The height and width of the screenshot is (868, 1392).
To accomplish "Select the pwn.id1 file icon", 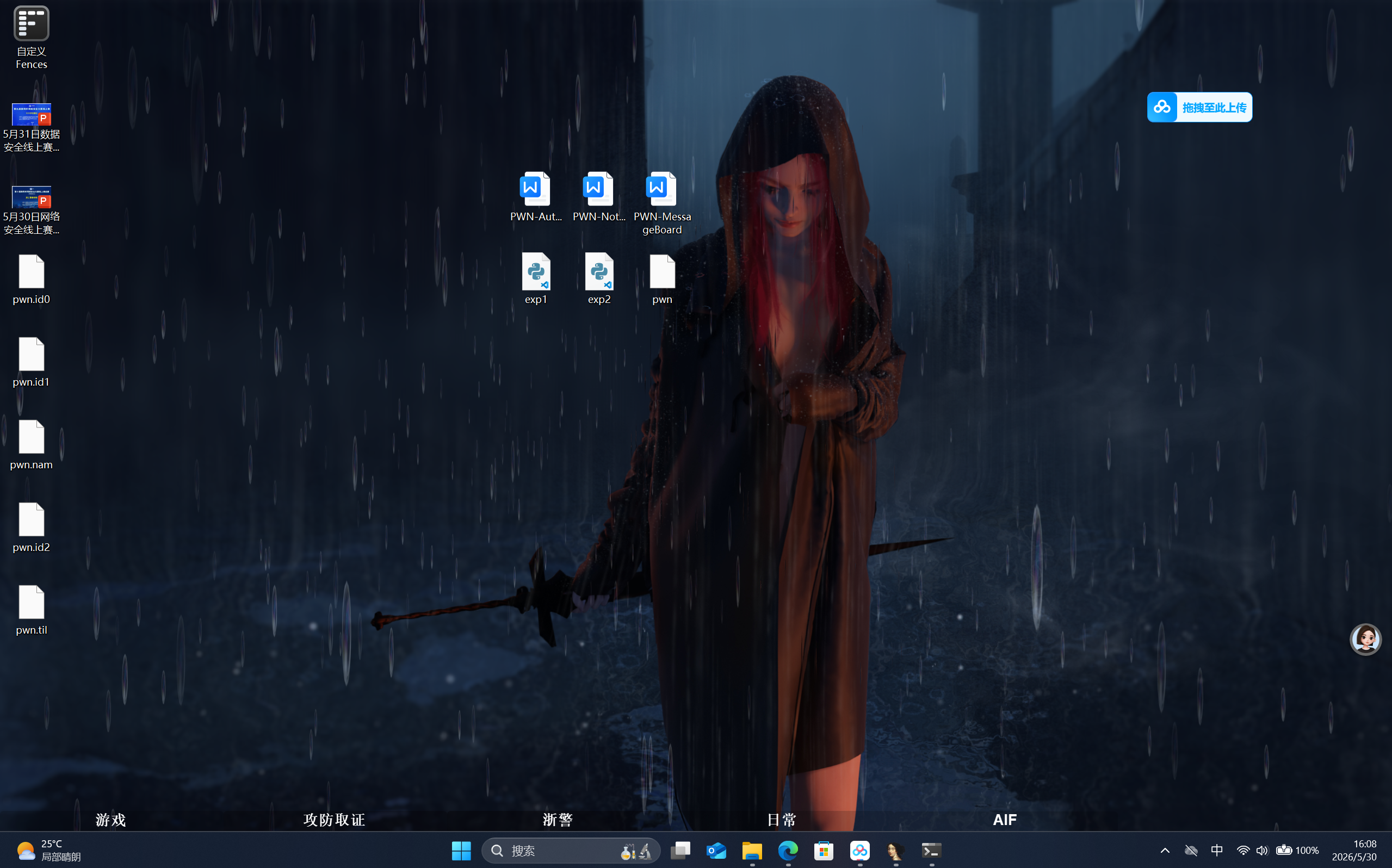I will [31, 362].
